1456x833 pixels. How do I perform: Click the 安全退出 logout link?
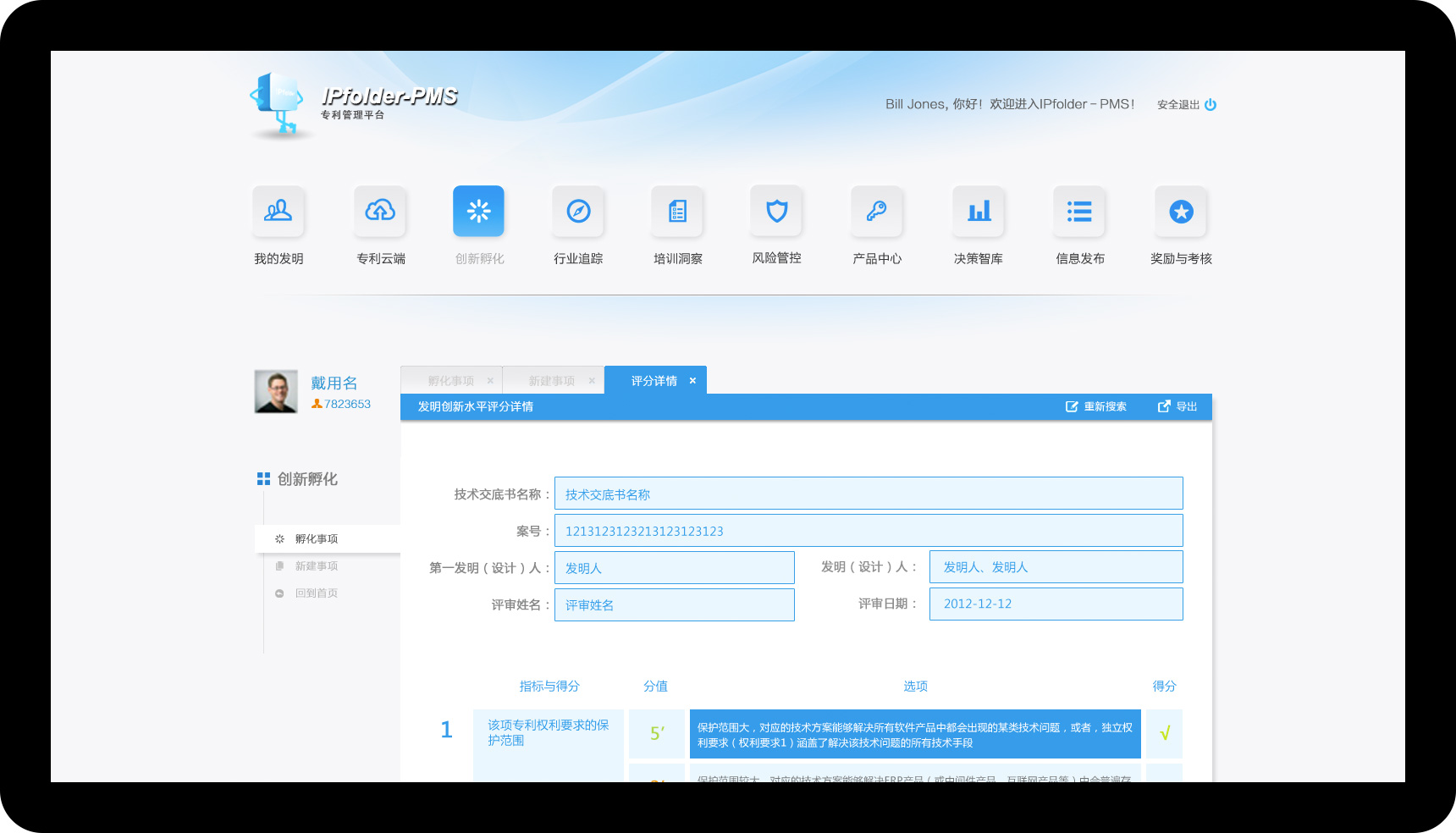tap(1178, 105)
